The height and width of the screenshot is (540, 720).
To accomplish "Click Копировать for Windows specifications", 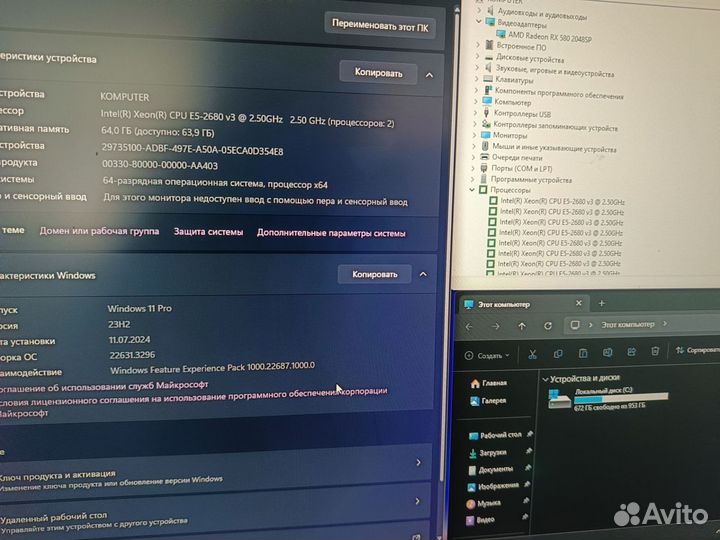I will (x=375, y=274).
